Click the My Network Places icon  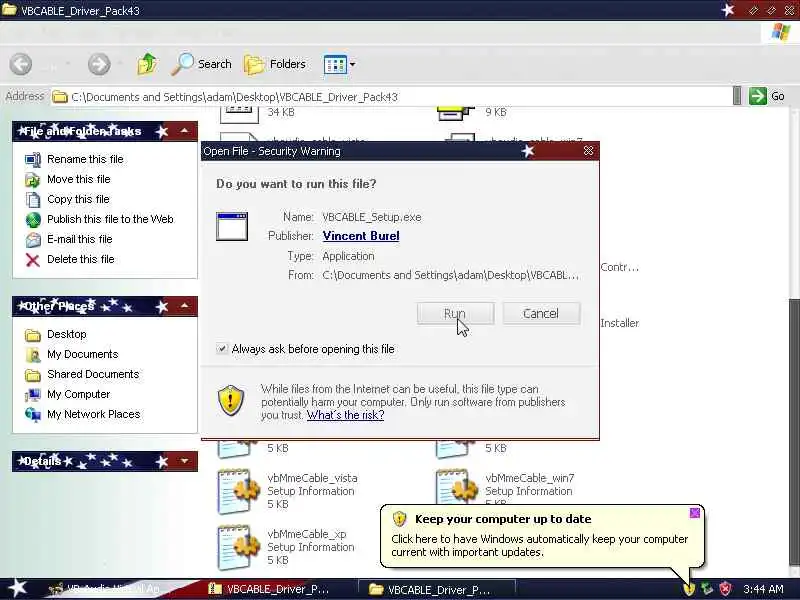click(33, 415)
